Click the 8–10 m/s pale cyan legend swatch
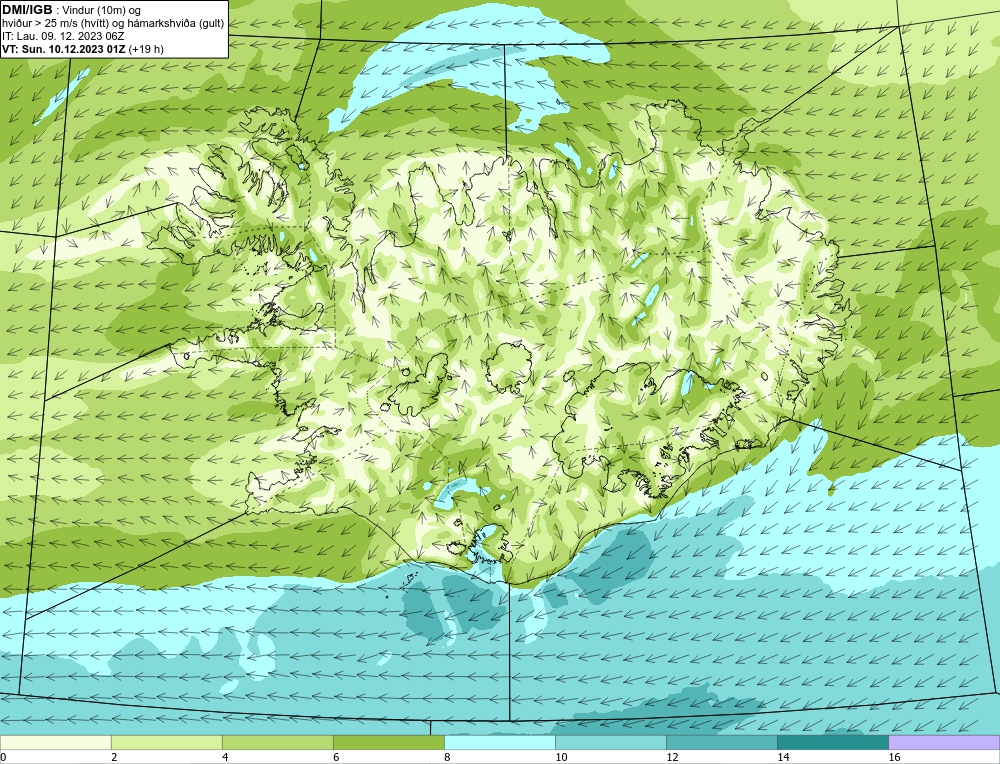This screenshot has width=1000, height=764. (499, 742)
